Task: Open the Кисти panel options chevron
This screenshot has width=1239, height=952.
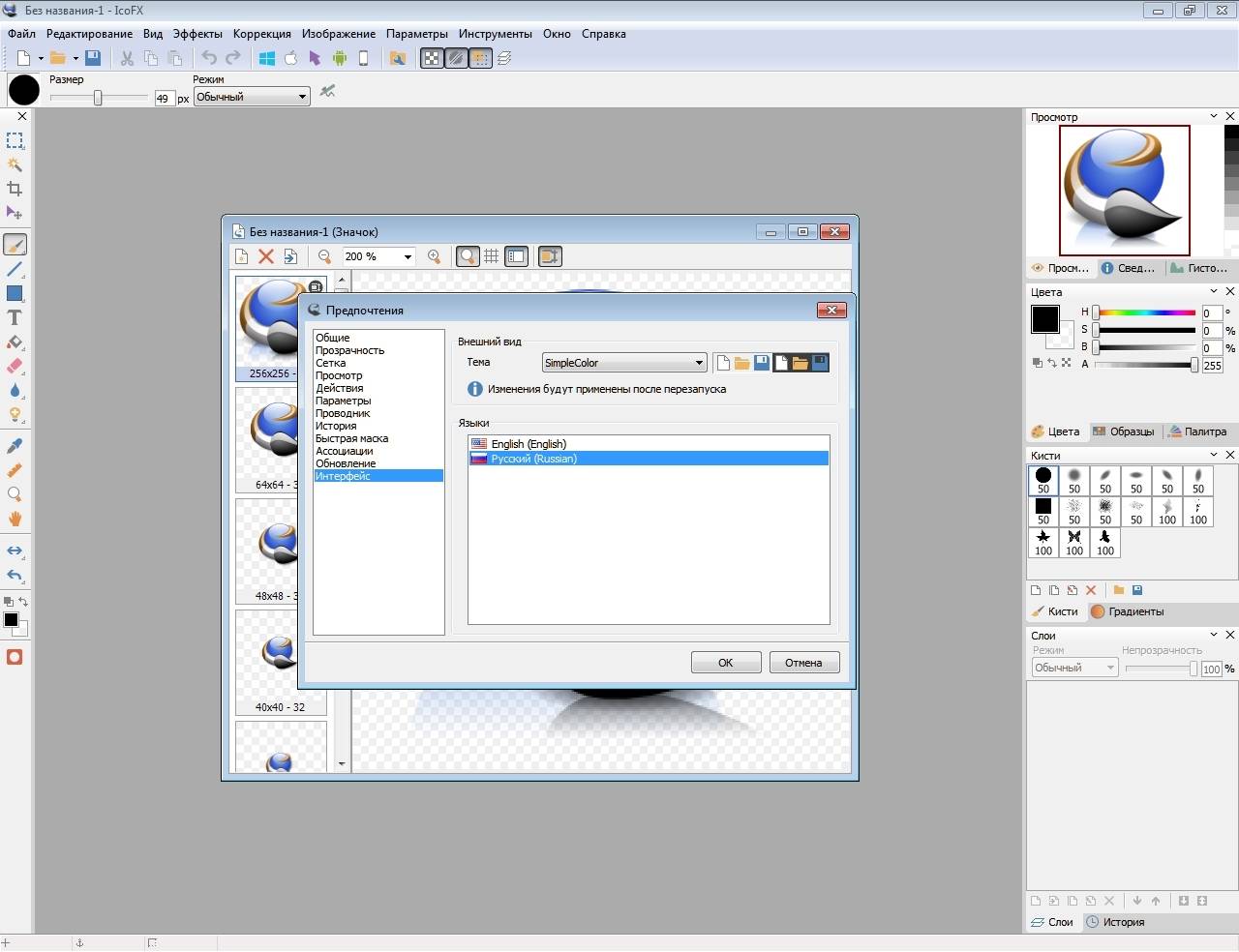Action: pyautogui.click(x=1214, y=455)
